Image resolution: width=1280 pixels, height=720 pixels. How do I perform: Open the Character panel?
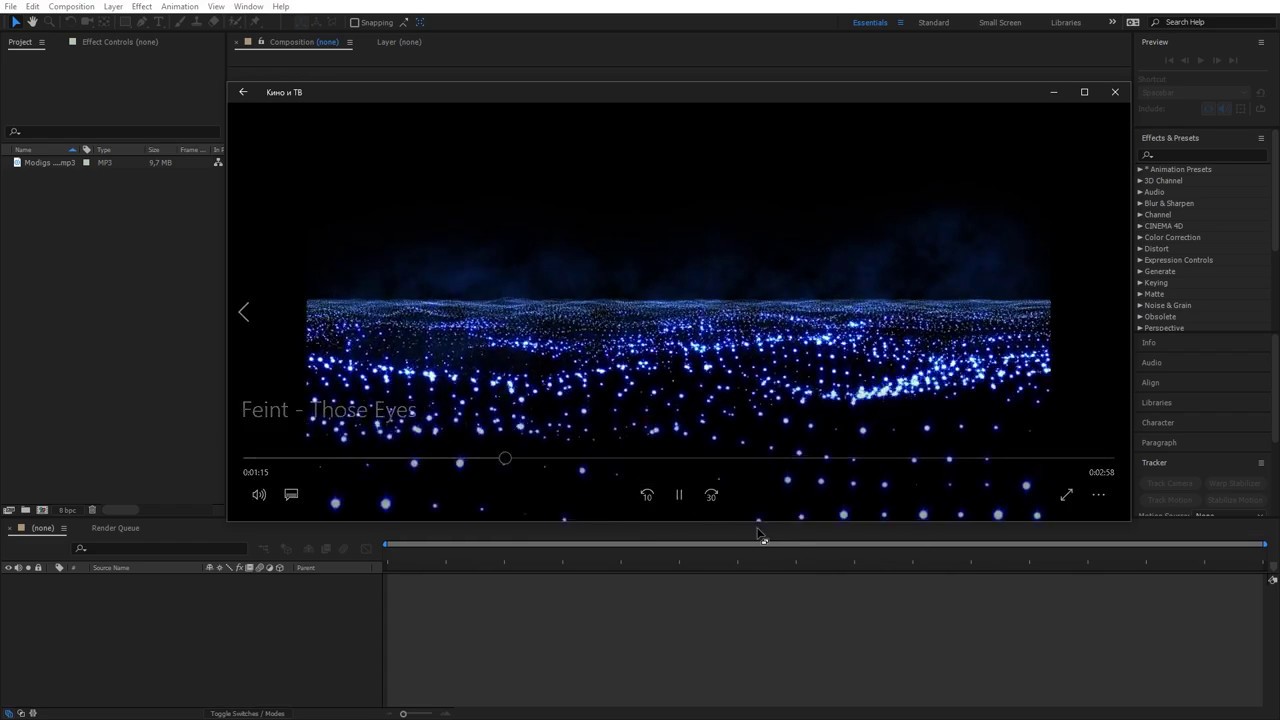point(1158,422)
